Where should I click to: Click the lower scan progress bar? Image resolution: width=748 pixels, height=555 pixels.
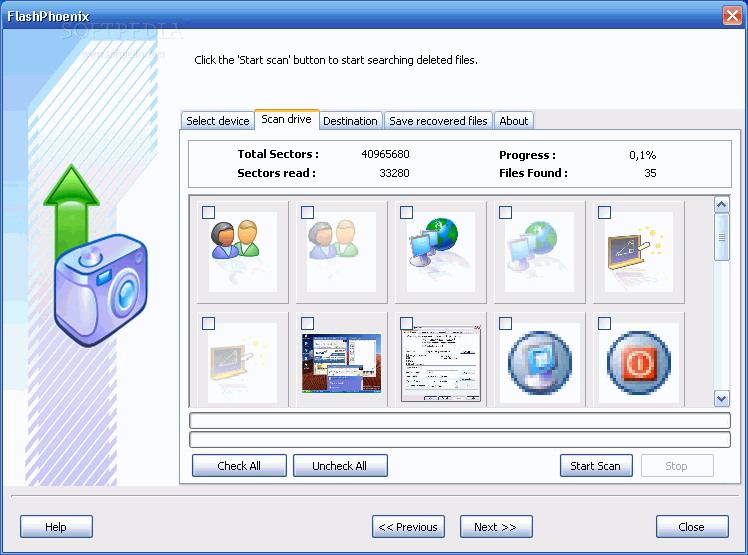460,440
